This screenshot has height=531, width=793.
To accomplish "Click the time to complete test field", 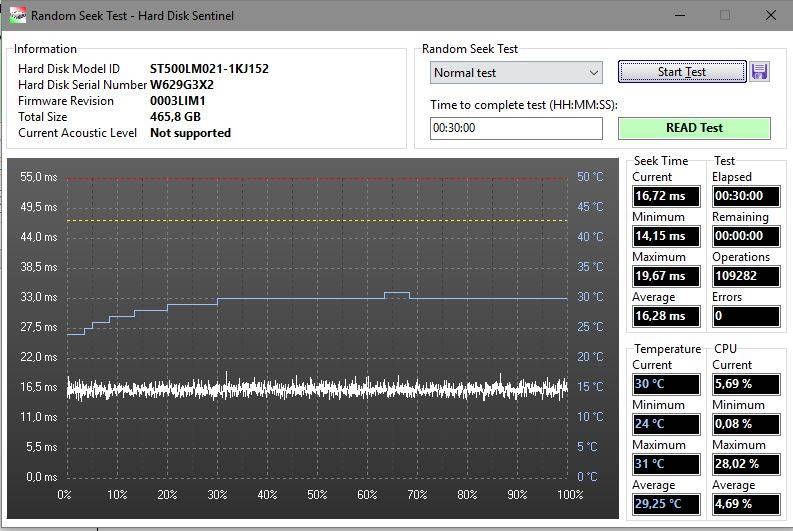I will (x=516, y=128).
